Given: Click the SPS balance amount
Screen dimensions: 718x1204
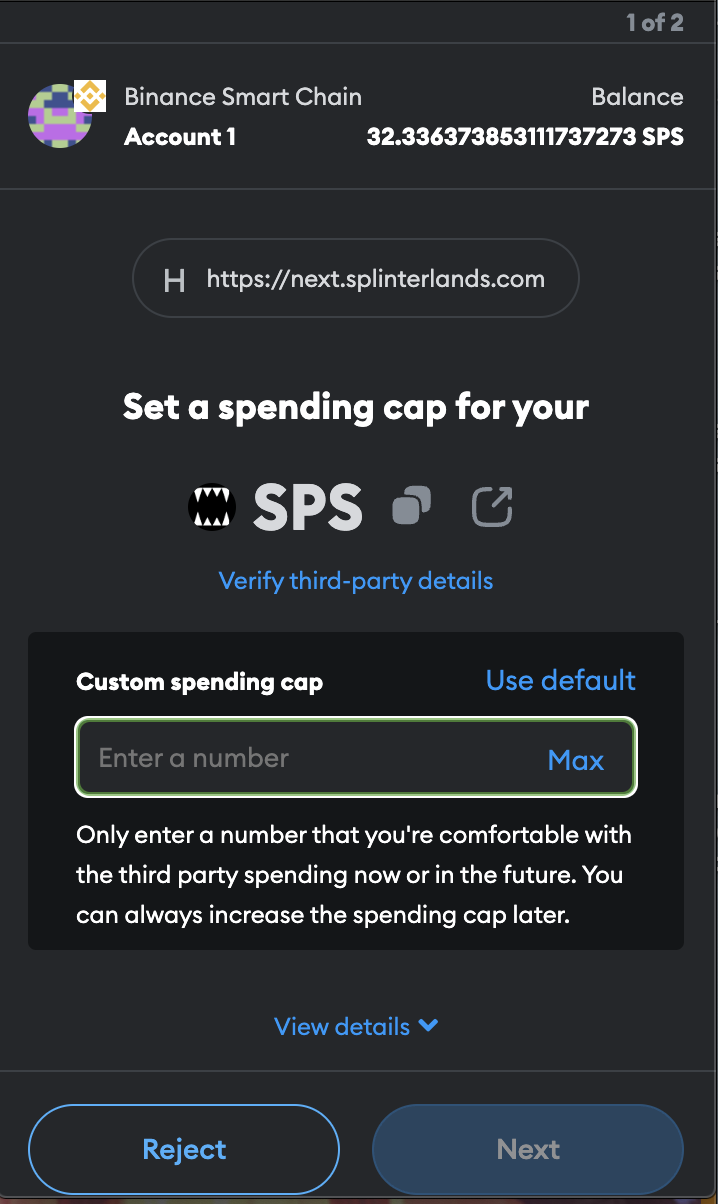Looking at the screenshot, I should pos(525,137).
